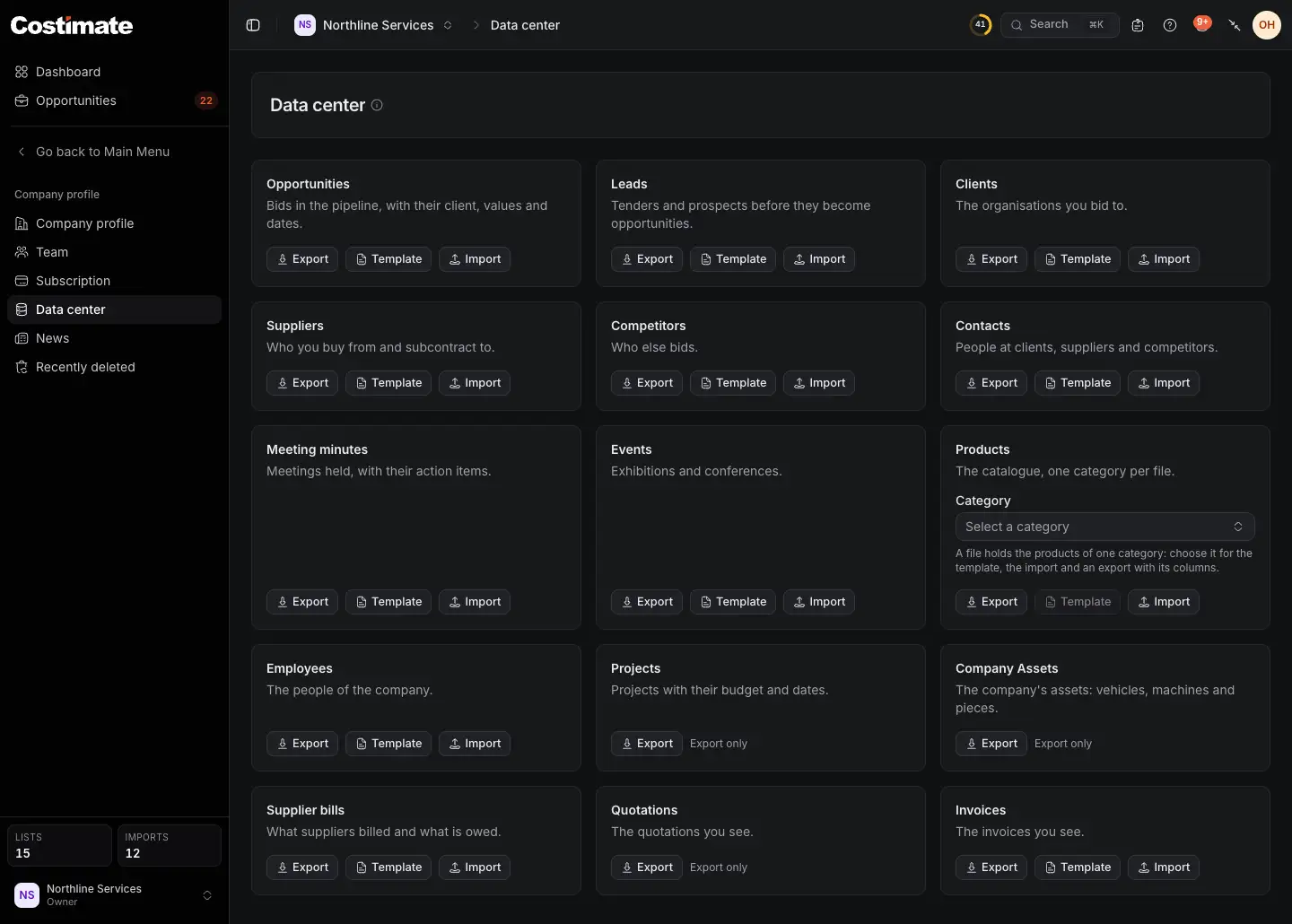Export Quotations data

click(647, 867)
